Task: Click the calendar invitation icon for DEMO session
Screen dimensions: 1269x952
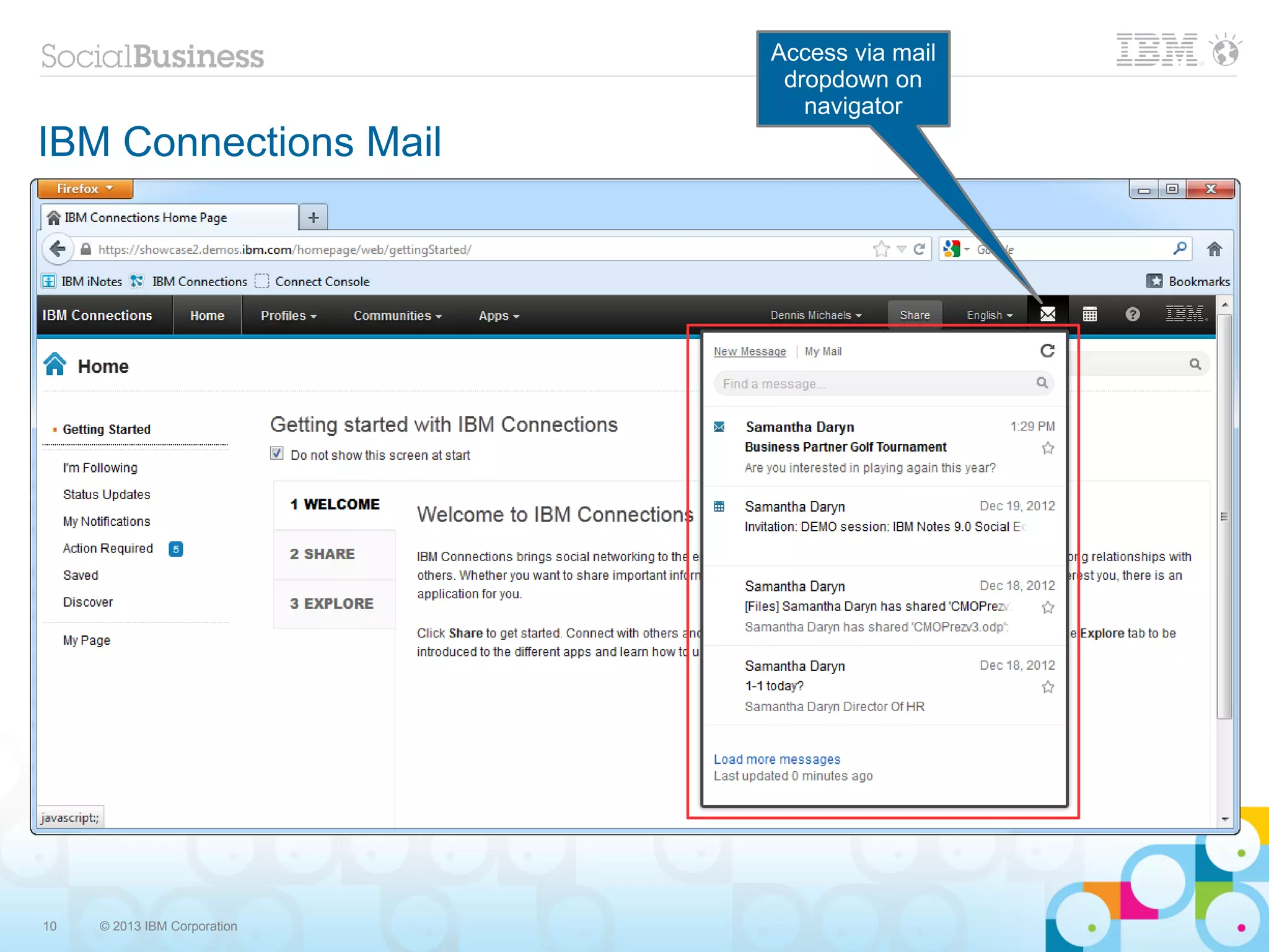Action: click(719, 507)
